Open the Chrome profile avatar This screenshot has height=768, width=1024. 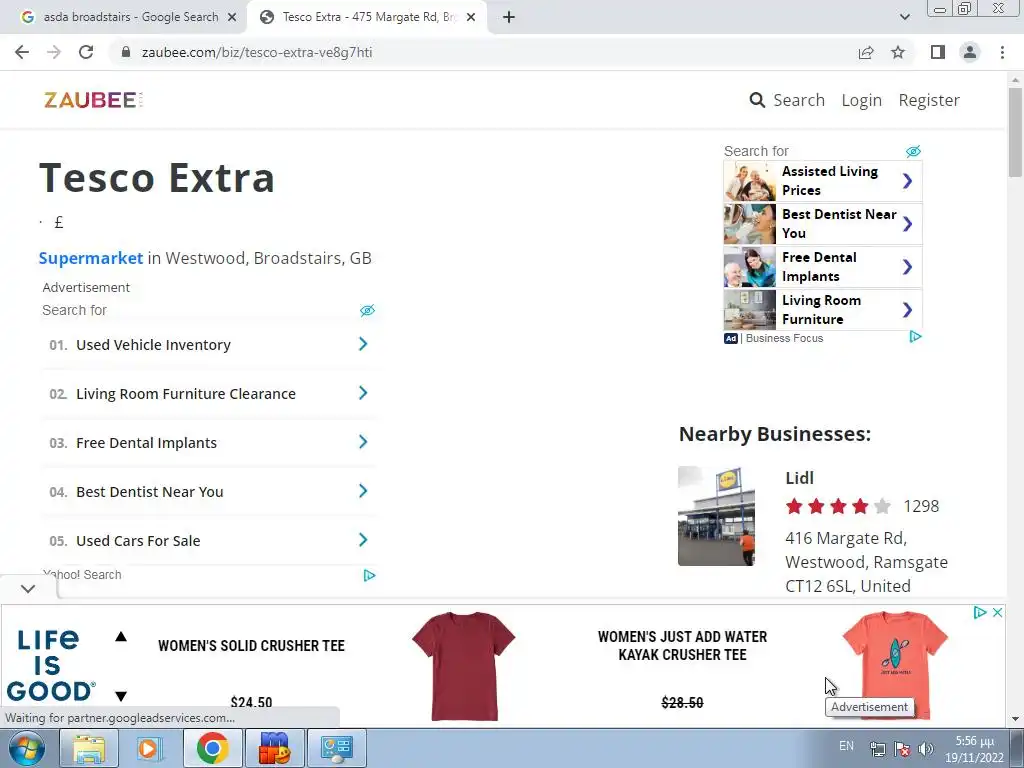[970, 52]
